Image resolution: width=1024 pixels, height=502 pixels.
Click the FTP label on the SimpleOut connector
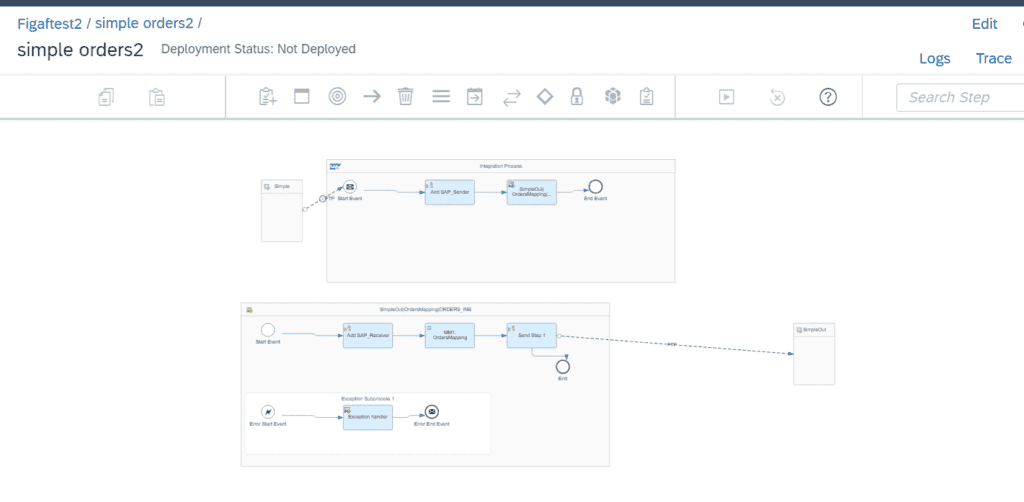pos(672,344)
